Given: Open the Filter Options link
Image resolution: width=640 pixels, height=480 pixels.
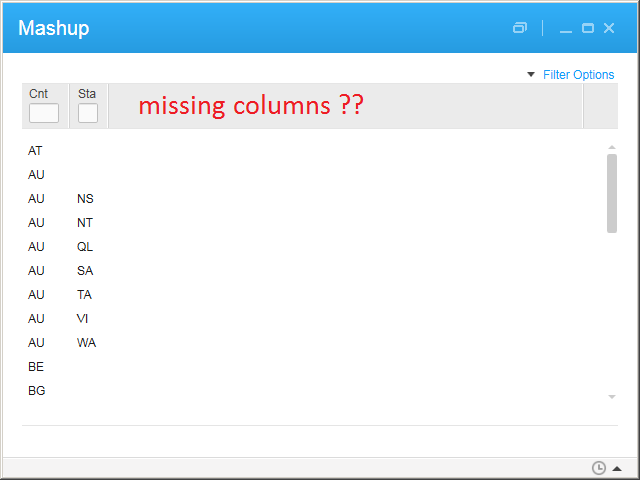Looking at the screenshot, I should click(578, 75).
